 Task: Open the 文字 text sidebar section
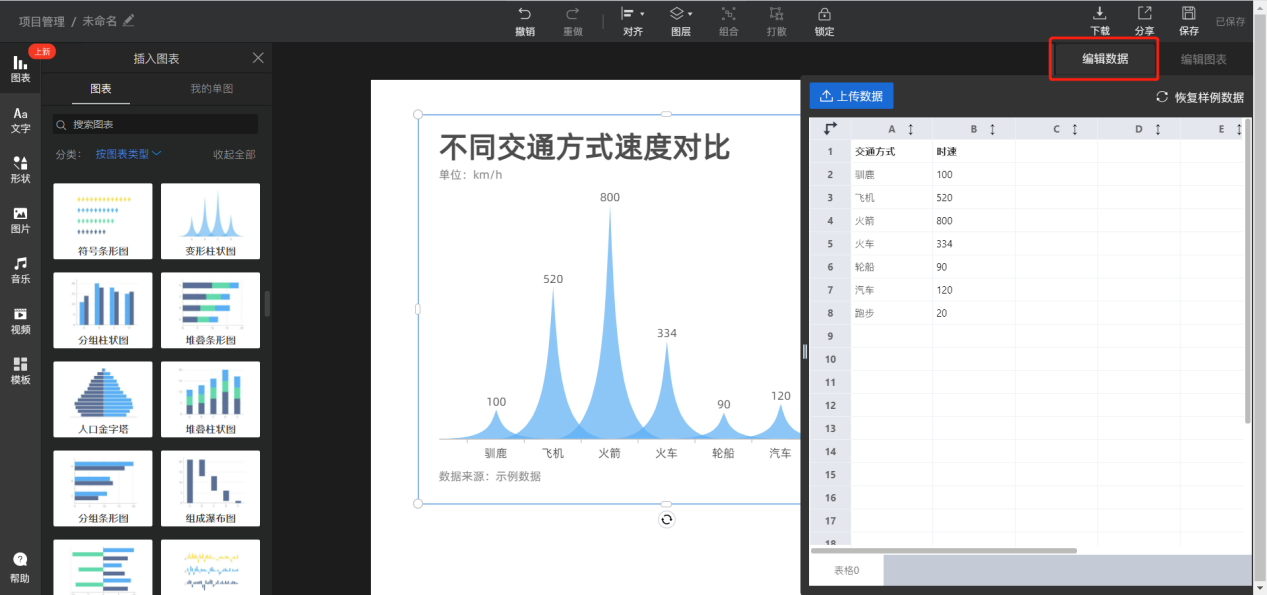coord(20,120)
